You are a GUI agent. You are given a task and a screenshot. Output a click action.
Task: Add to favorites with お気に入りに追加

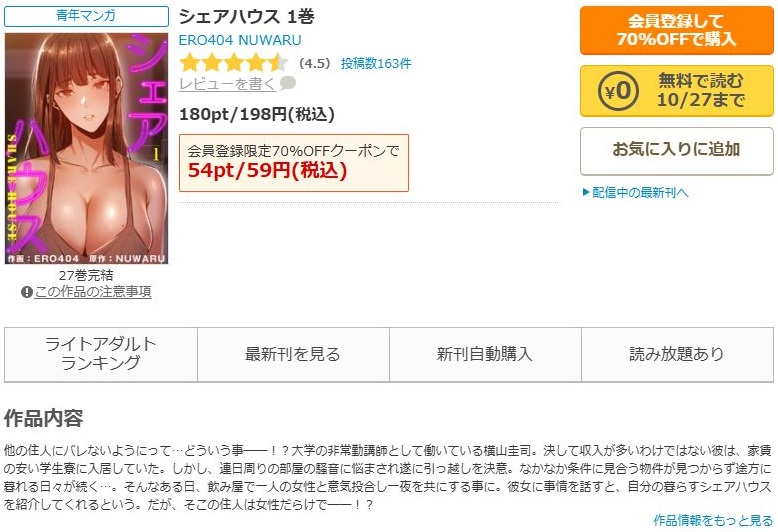(x=677, y=151)
